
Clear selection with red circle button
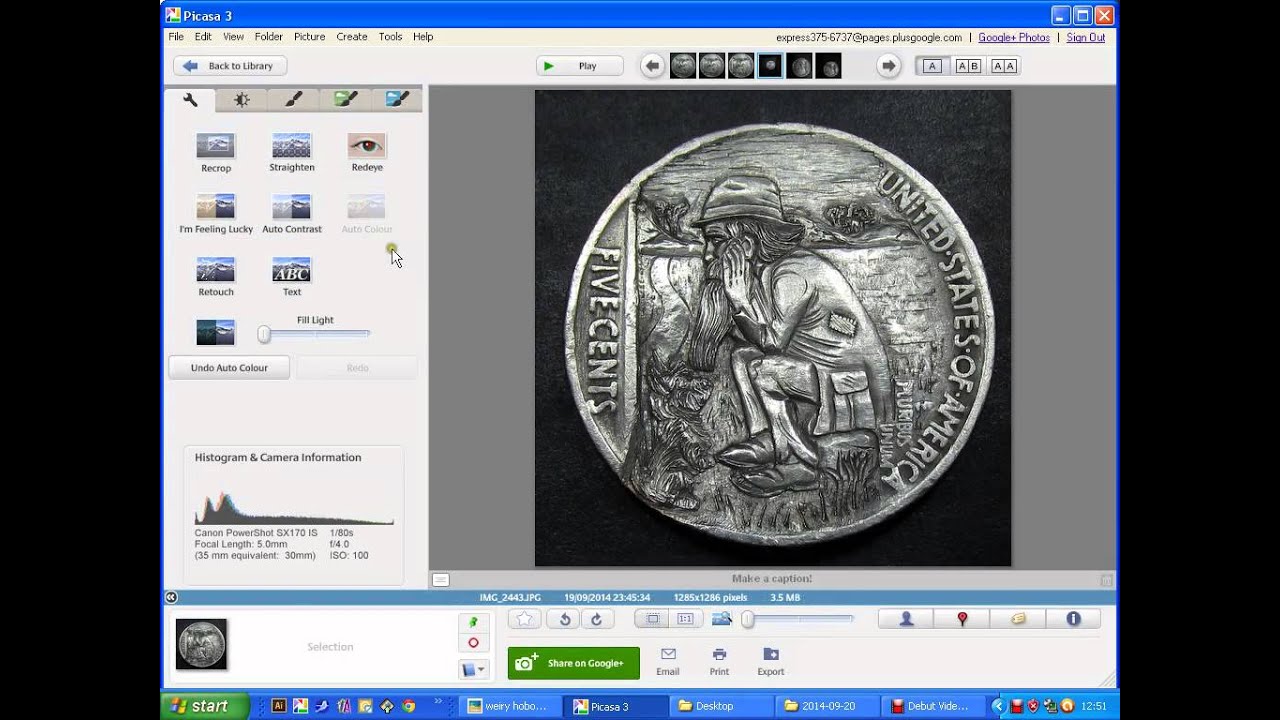tap(473, 643)
